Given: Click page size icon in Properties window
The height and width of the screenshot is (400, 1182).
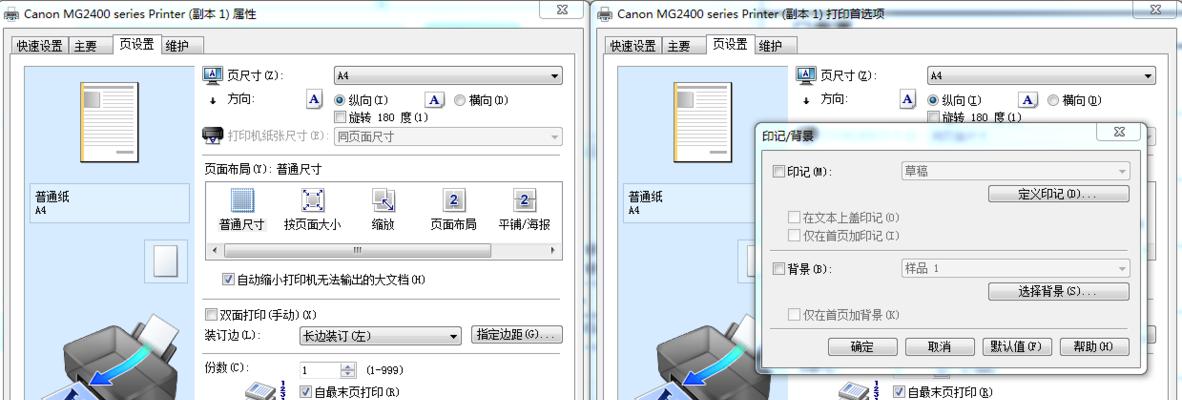Looking at the screenshot, I should click(x=213, y=75).
